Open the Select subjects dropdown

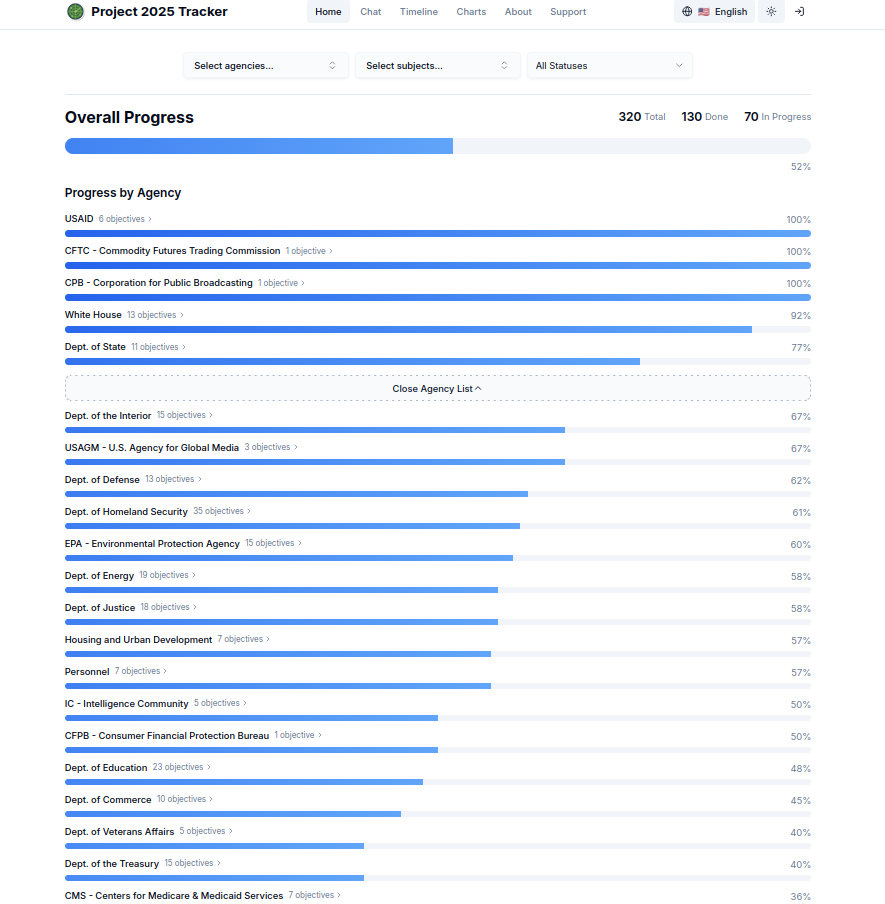click(438, 66)
